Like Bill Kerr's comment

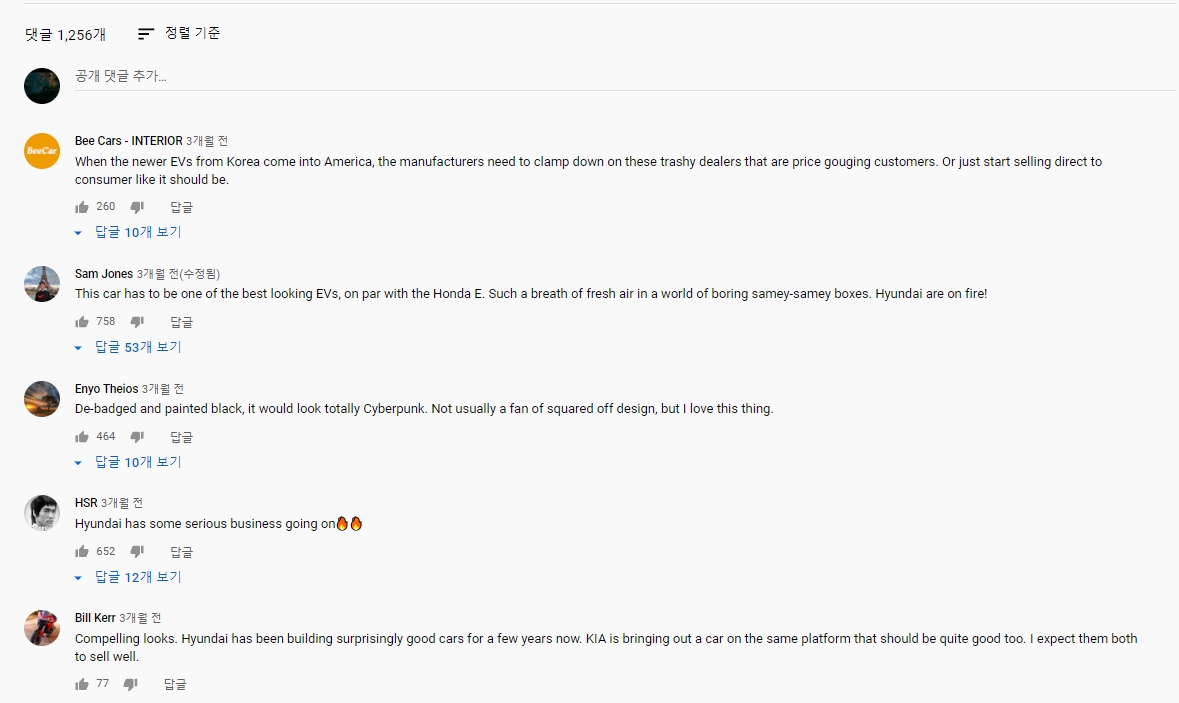(x=82, y=684)
